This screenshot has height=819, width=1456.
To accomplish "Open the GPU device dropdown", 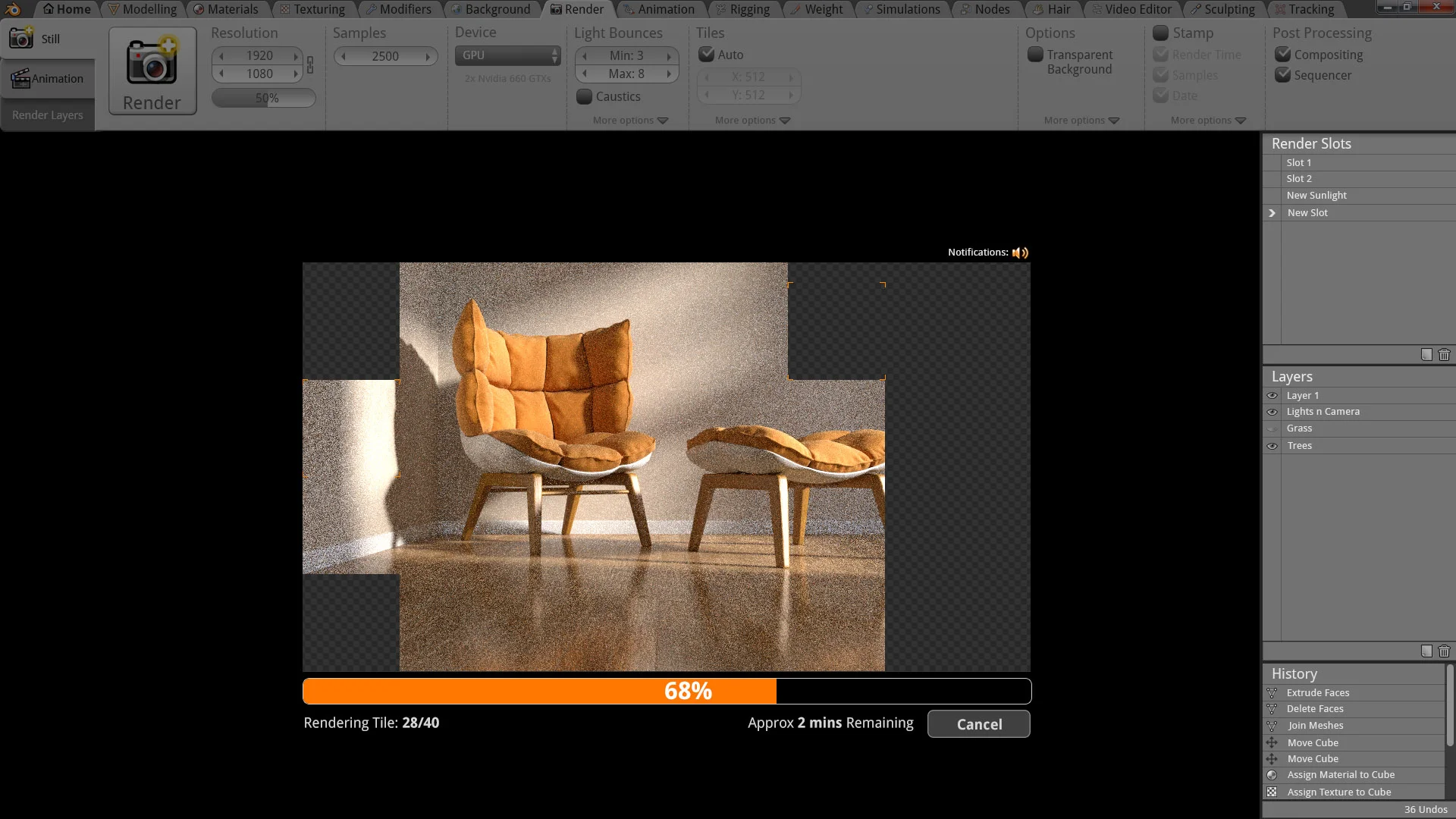I will point(507,55).
